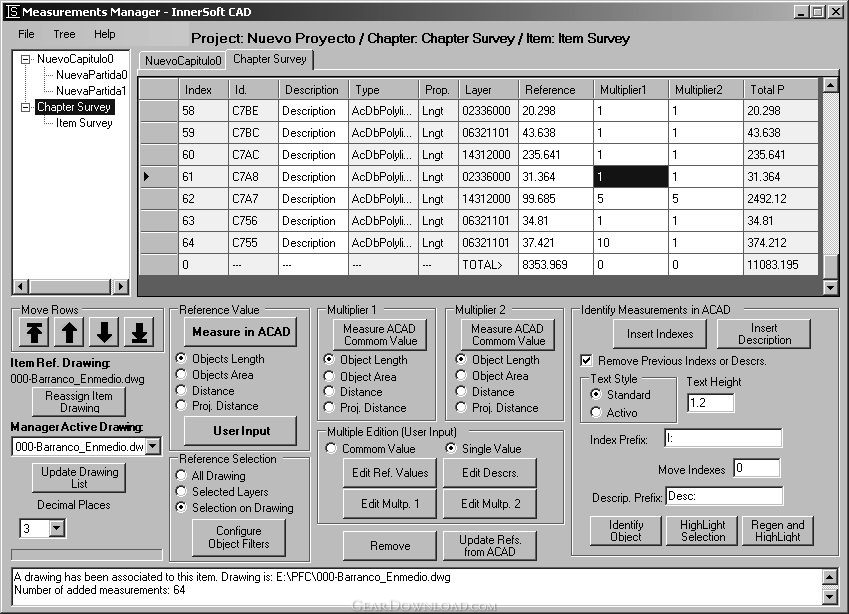Move selected row to the top
Image resolution: width=849 pixels, height=614 pixels.
click(x=34, y=332)
